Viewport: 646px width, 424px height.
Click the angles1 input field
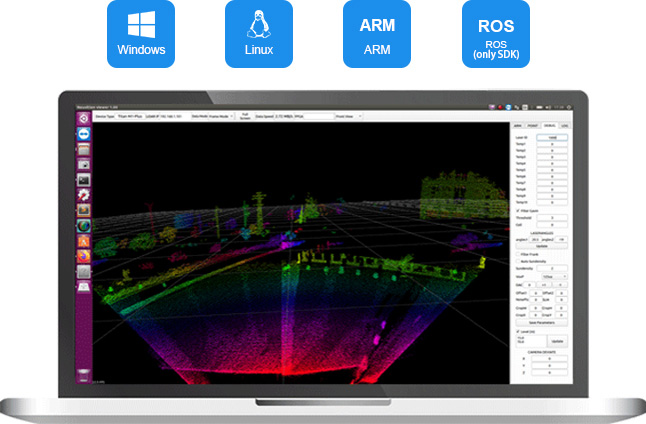pyautogui.click(x=535, y=239)
